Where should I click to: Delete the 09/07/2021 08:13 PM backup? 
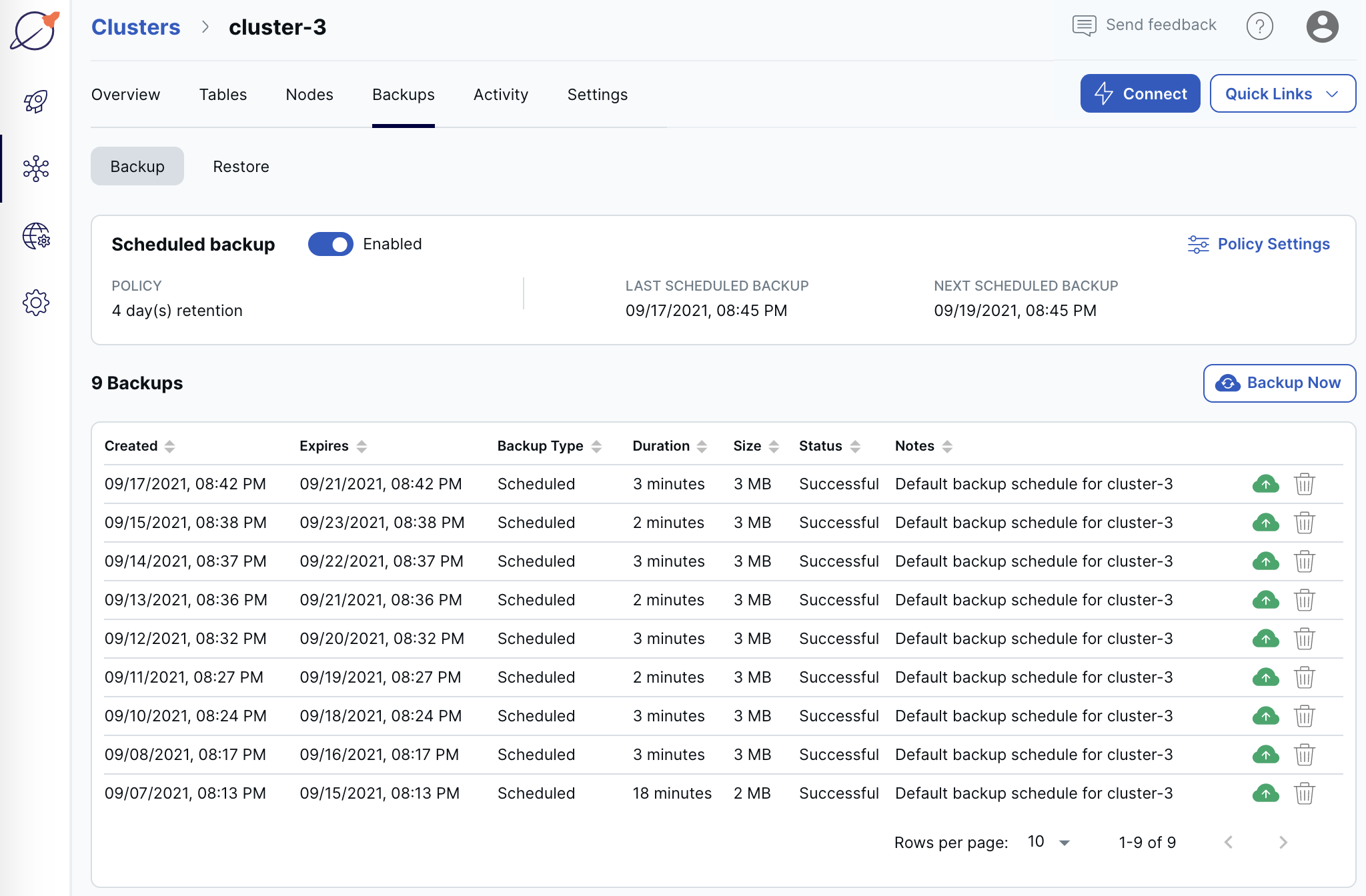pyautogui.click(x=1304, y=793)
